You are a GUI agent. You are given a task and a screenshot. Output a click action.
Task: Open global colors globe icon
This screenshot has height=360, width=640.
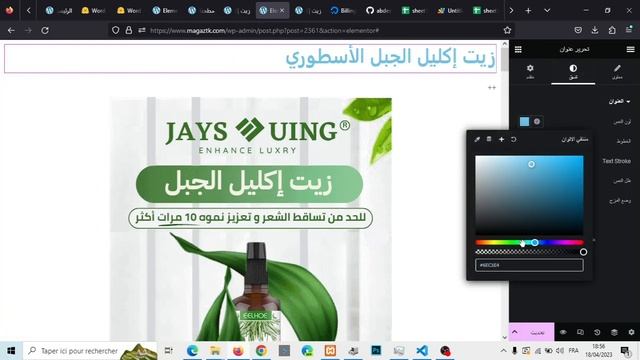pos(537,121)
